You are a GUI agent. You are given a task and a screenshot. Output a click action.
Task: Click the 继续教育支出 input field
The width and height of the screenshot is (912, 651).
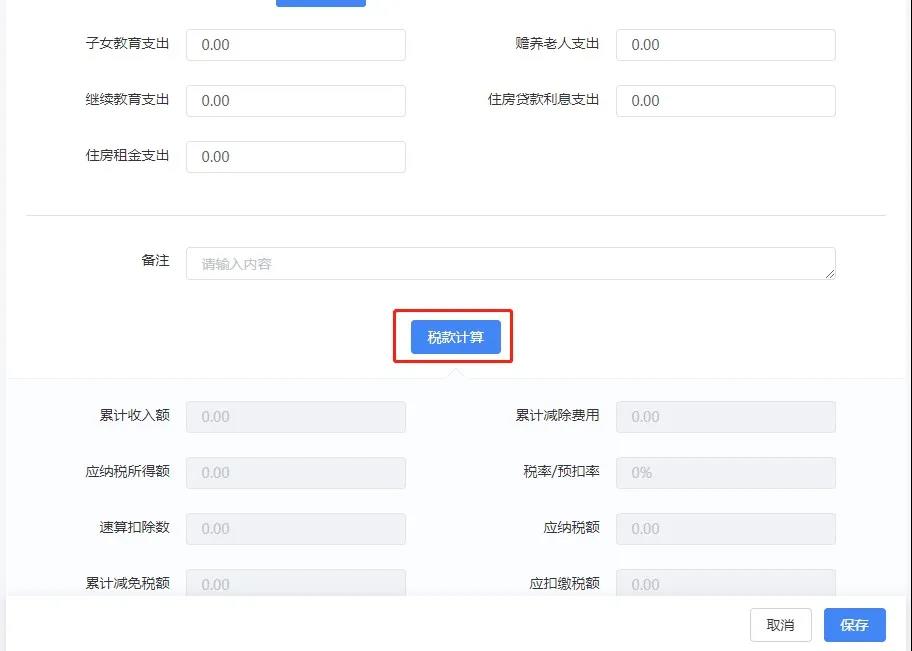295,101
